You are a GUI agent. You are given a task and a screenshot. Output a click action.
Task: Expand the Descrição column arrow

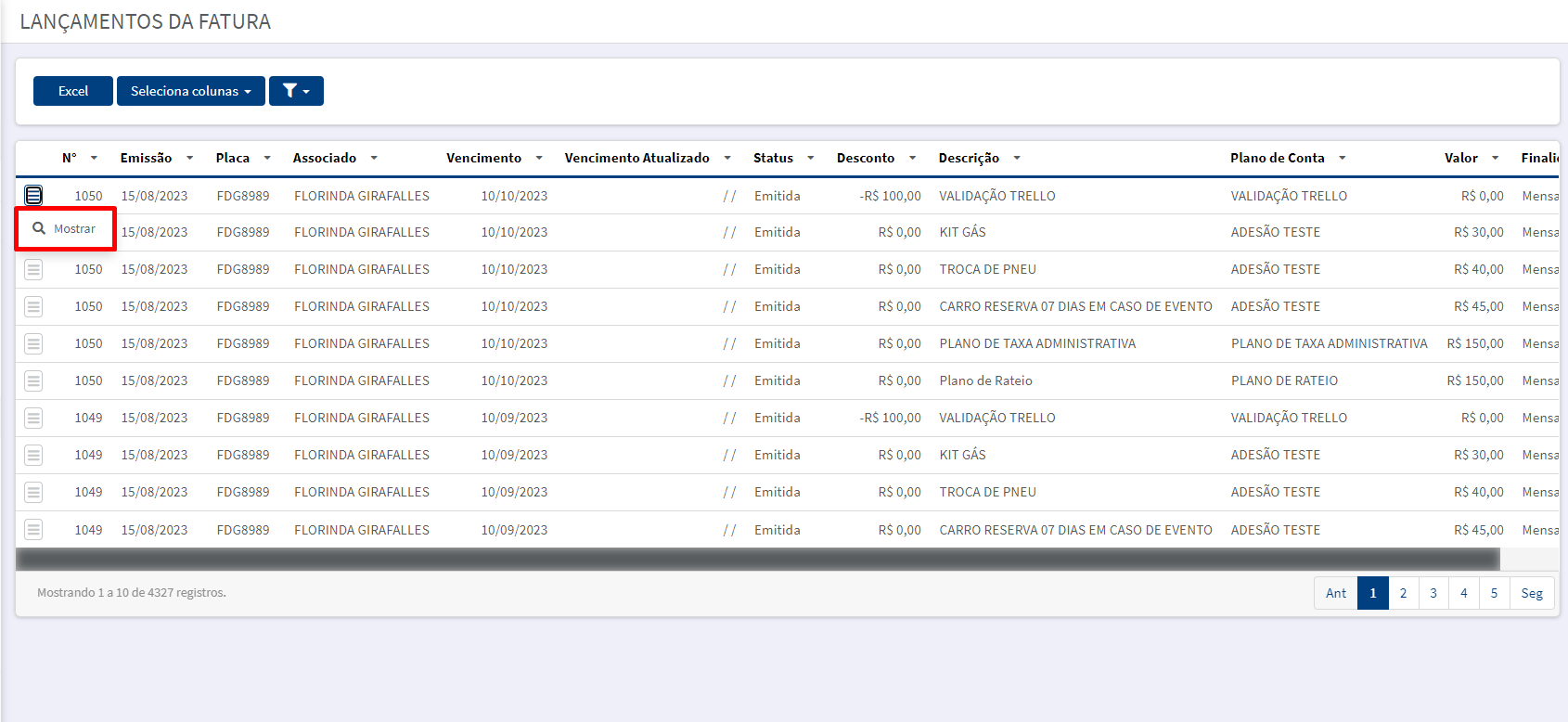click(1017, 158)
